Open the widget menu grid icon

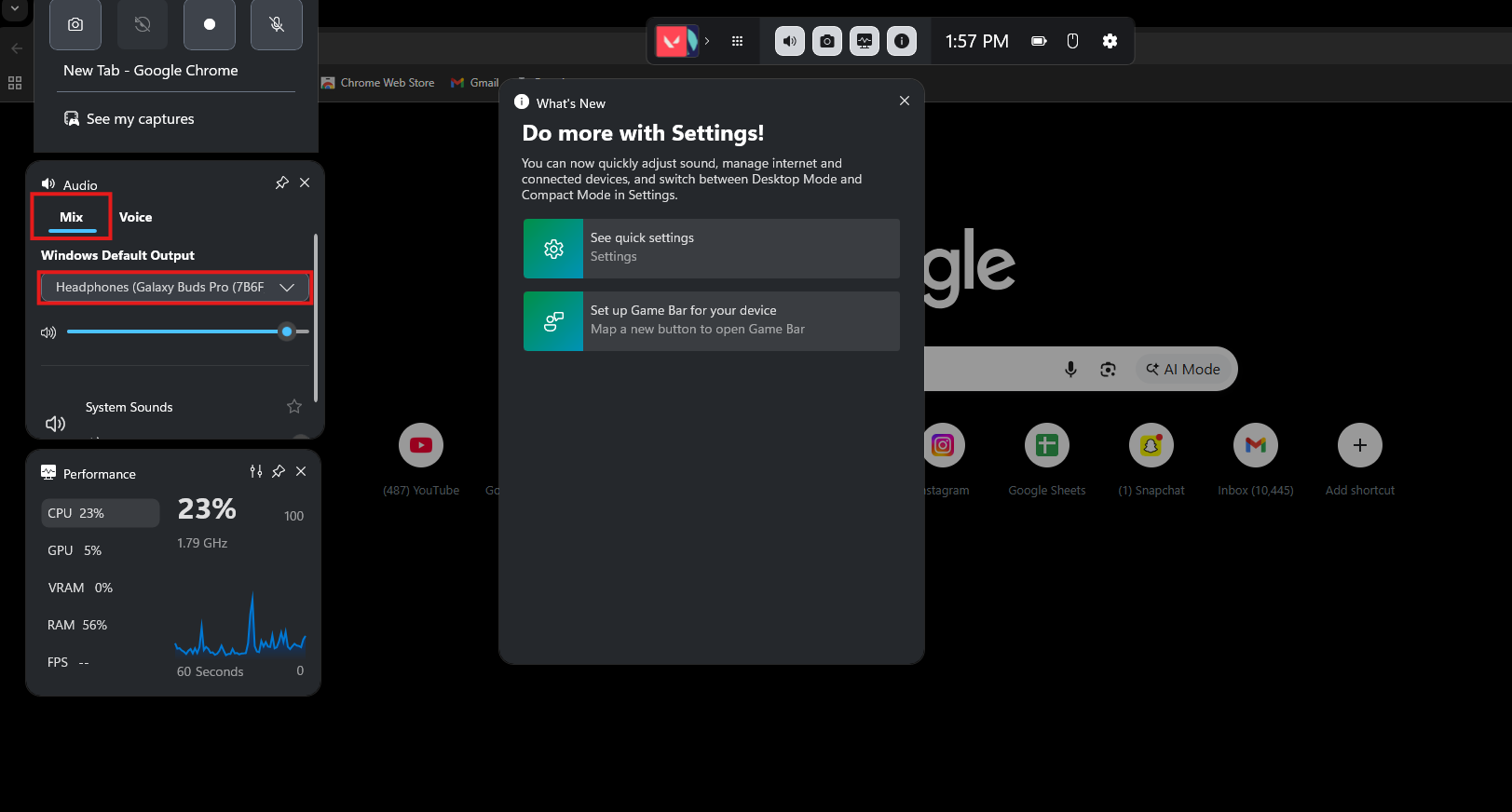[x=737, y=41]
